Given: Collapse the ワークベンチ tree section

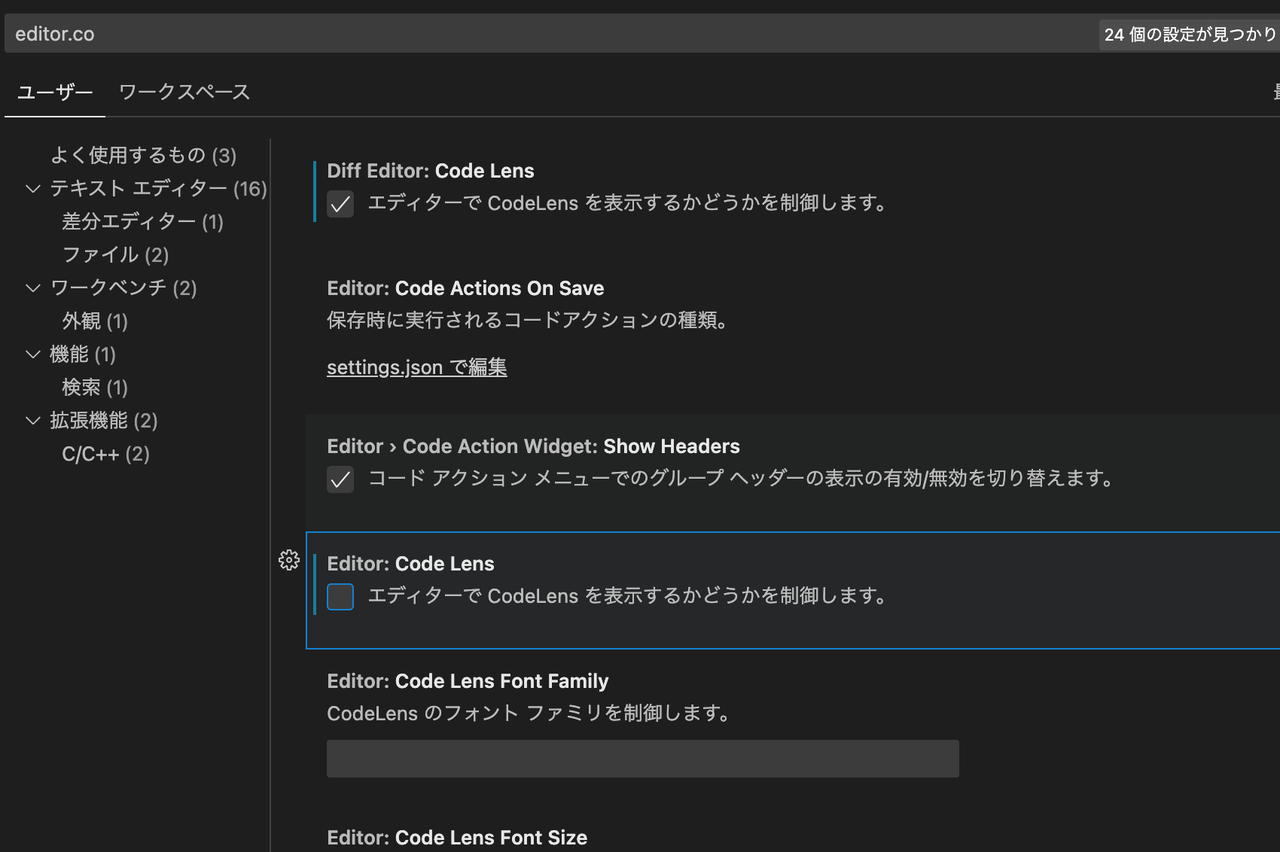Looking at the screenshot, I should (33, 287).
